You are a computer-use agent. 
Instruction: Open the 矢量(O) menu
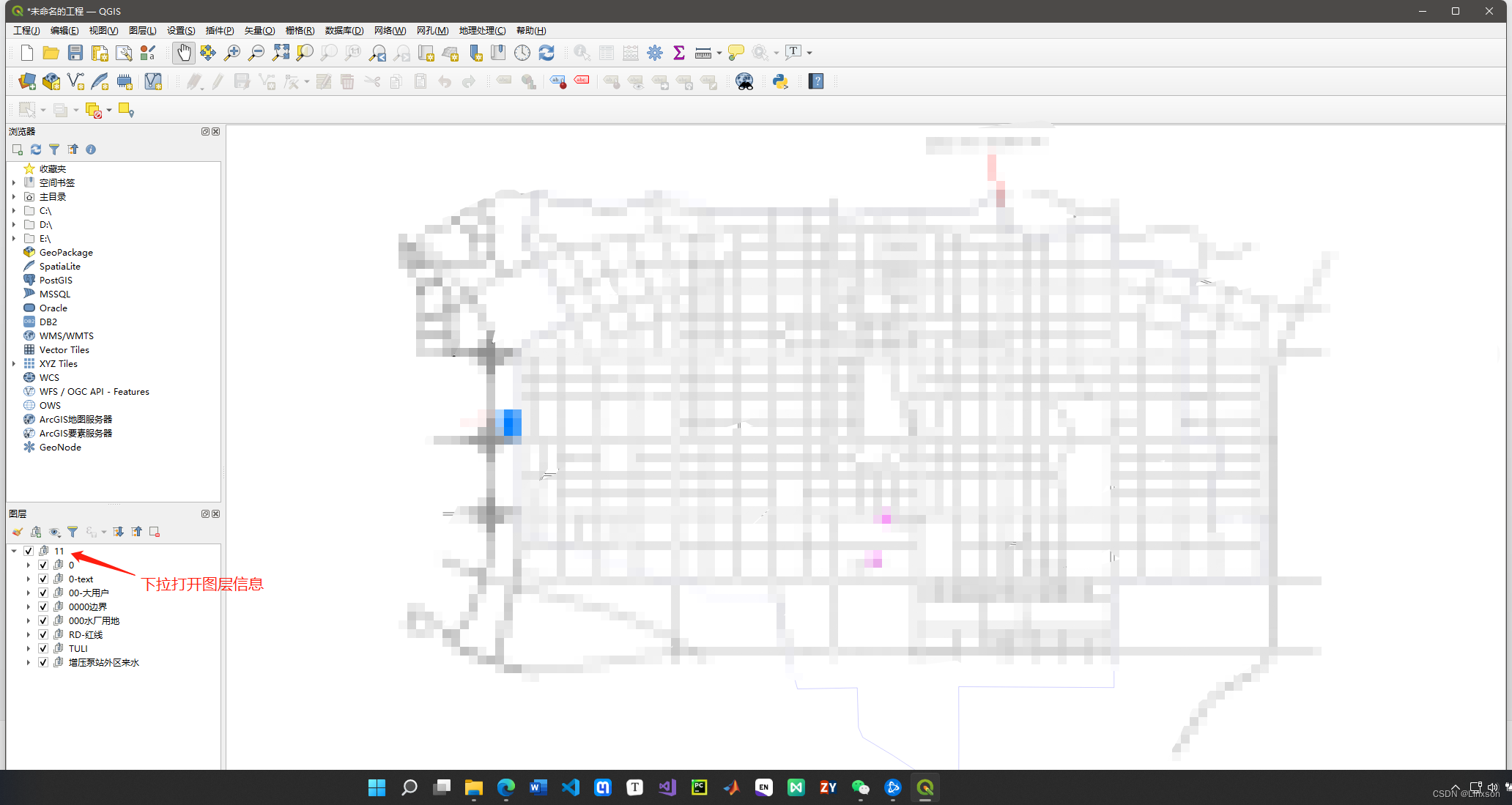(x=259, y=31)
